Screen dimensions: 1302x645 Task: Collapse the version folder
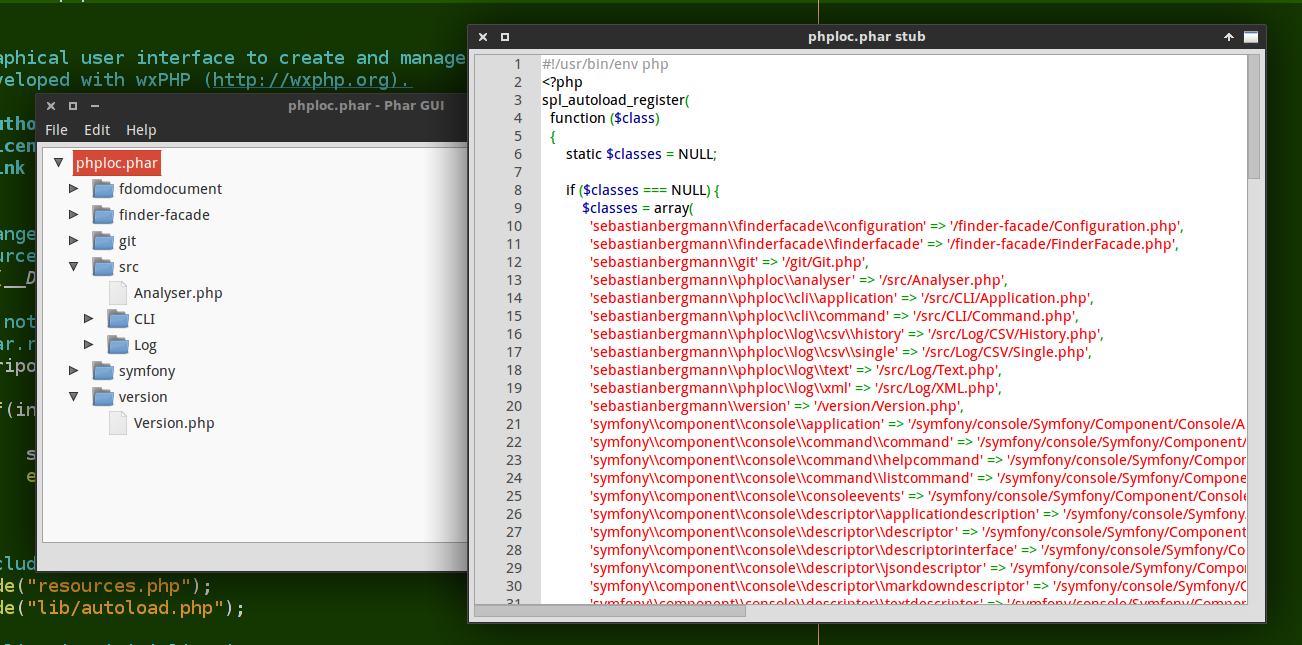[72, 396]
